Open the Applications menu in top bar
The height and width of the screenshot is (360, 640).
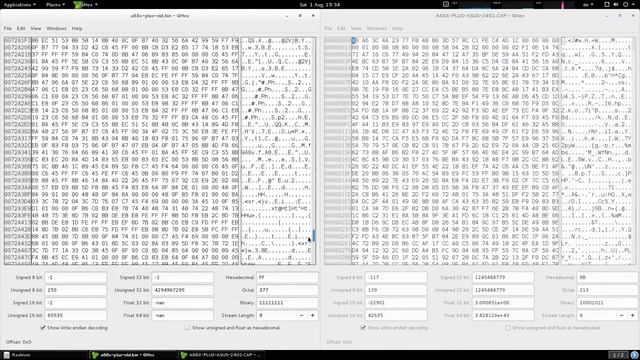click(19, 4)
